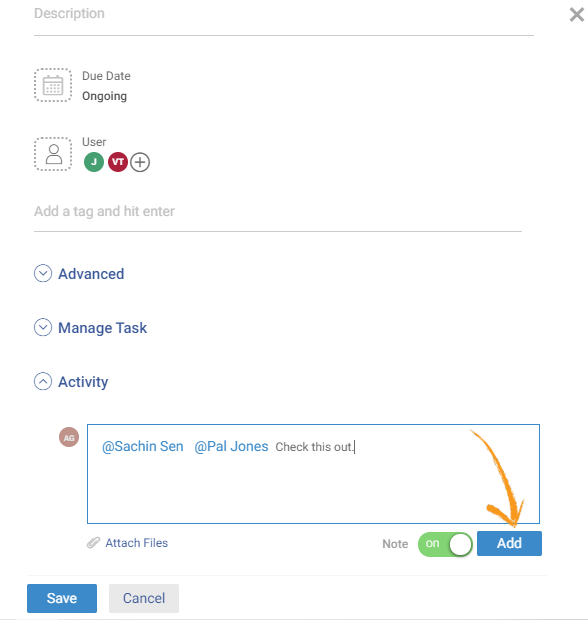Select the green J user avatar
Image resolution: width=588 pixels, height=620 pixels.
(94, 162)
